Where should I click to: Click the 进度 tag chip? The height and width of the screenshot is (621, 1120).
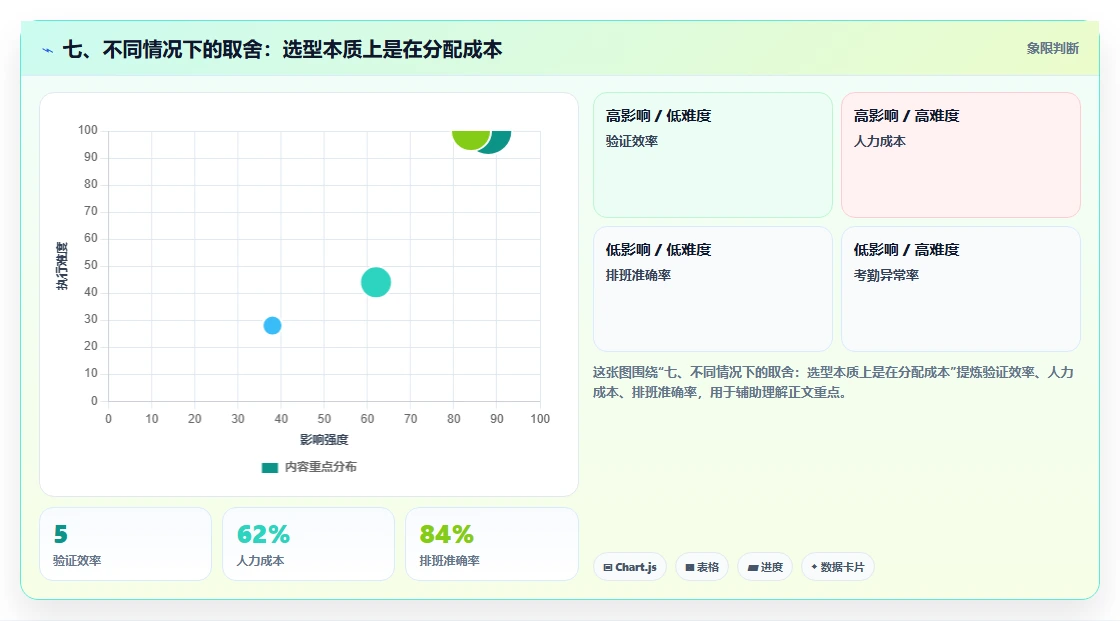click(765, 567)
